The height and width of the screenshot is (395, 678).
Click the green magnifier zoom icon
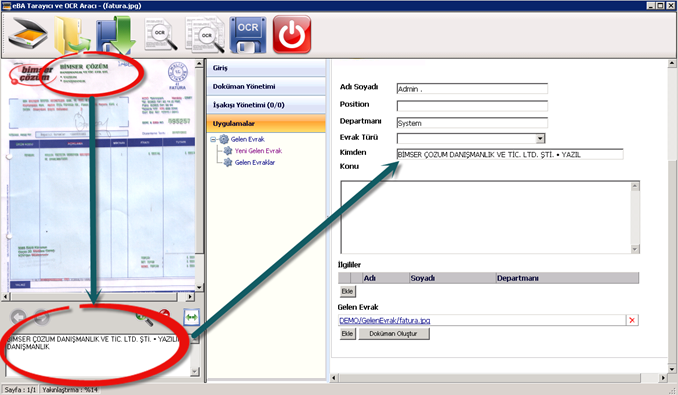144,319
